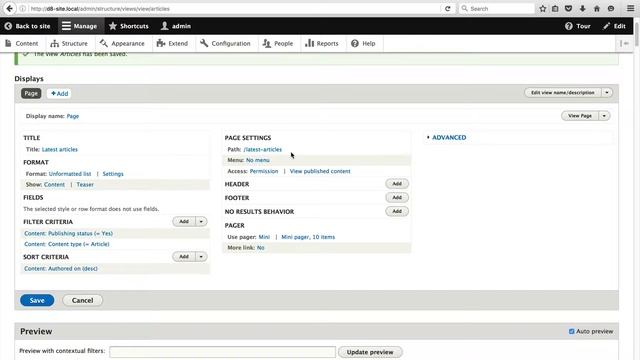Reload the page with the refresh icon
The width and height of the screenshot is (640, 360).
point(447,9)
